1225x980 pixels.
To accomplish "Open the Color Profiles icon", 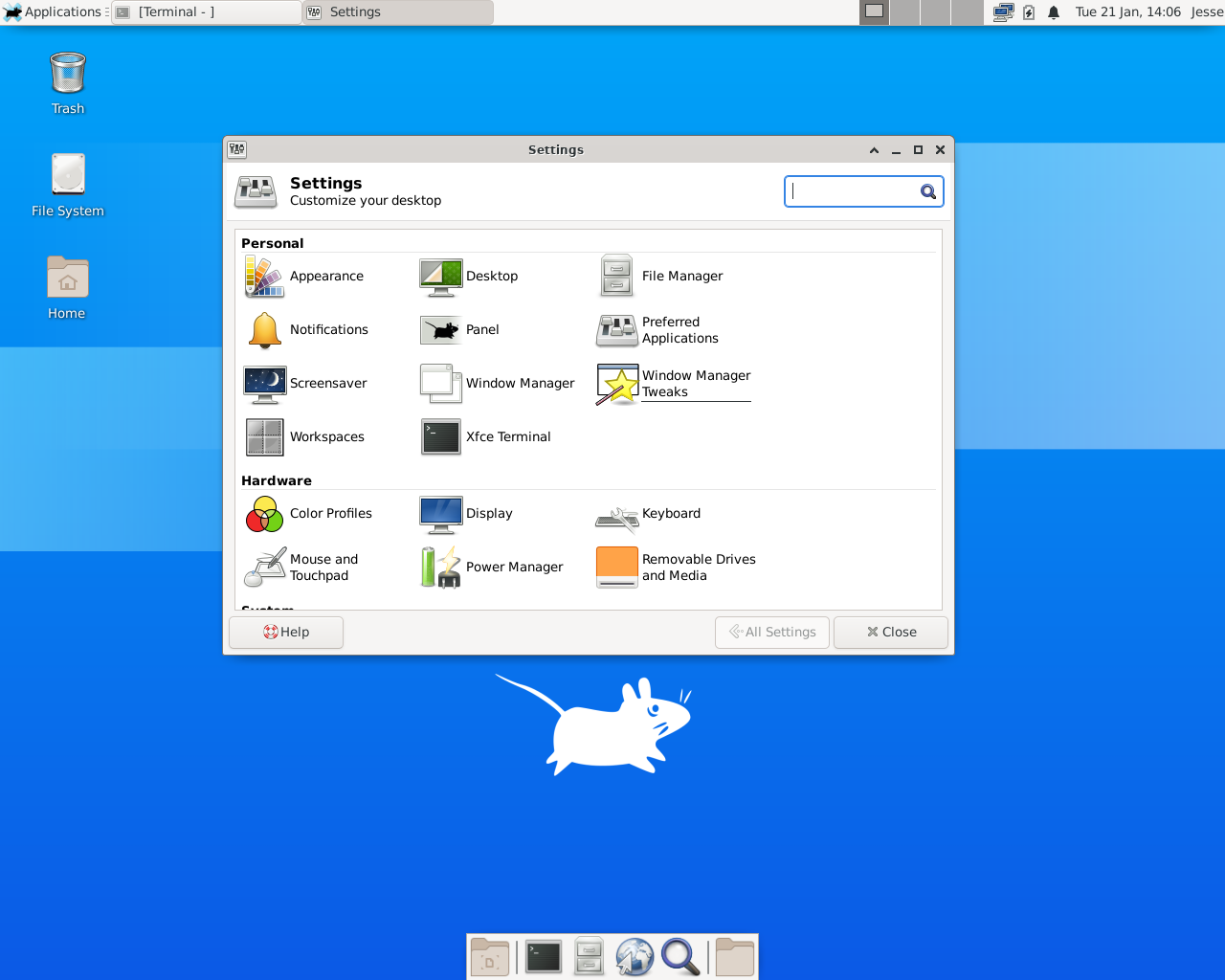I will (265, 513).
